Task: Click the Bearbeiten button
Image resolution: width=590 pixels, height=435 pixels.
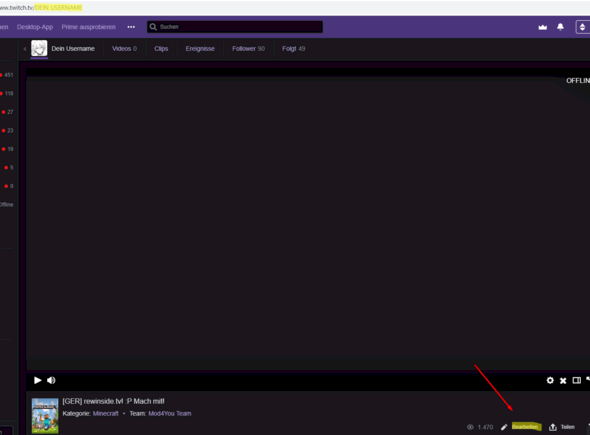Action: [526, 427]
